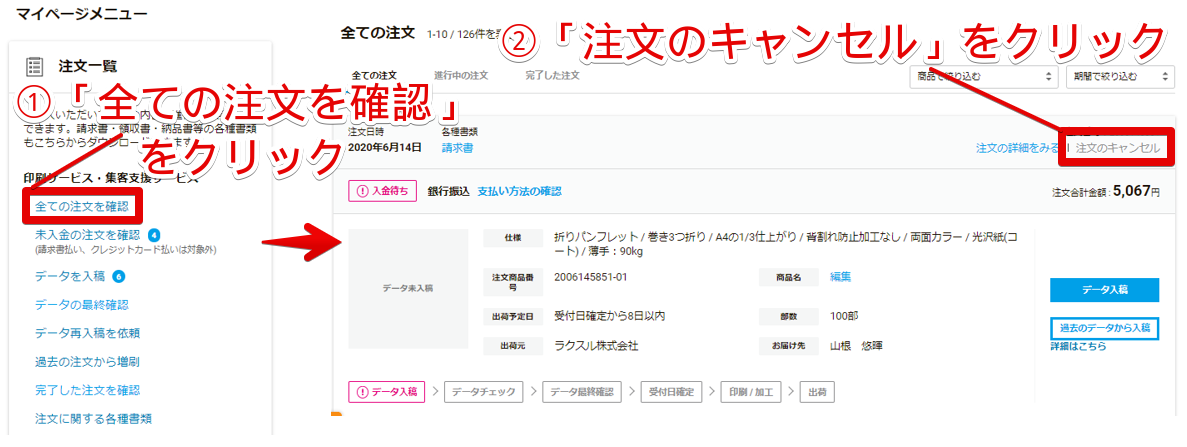Screen dimensions: 1187x447
Task: Open 注文に関する各種書類 link
Action: coord(93,418)
